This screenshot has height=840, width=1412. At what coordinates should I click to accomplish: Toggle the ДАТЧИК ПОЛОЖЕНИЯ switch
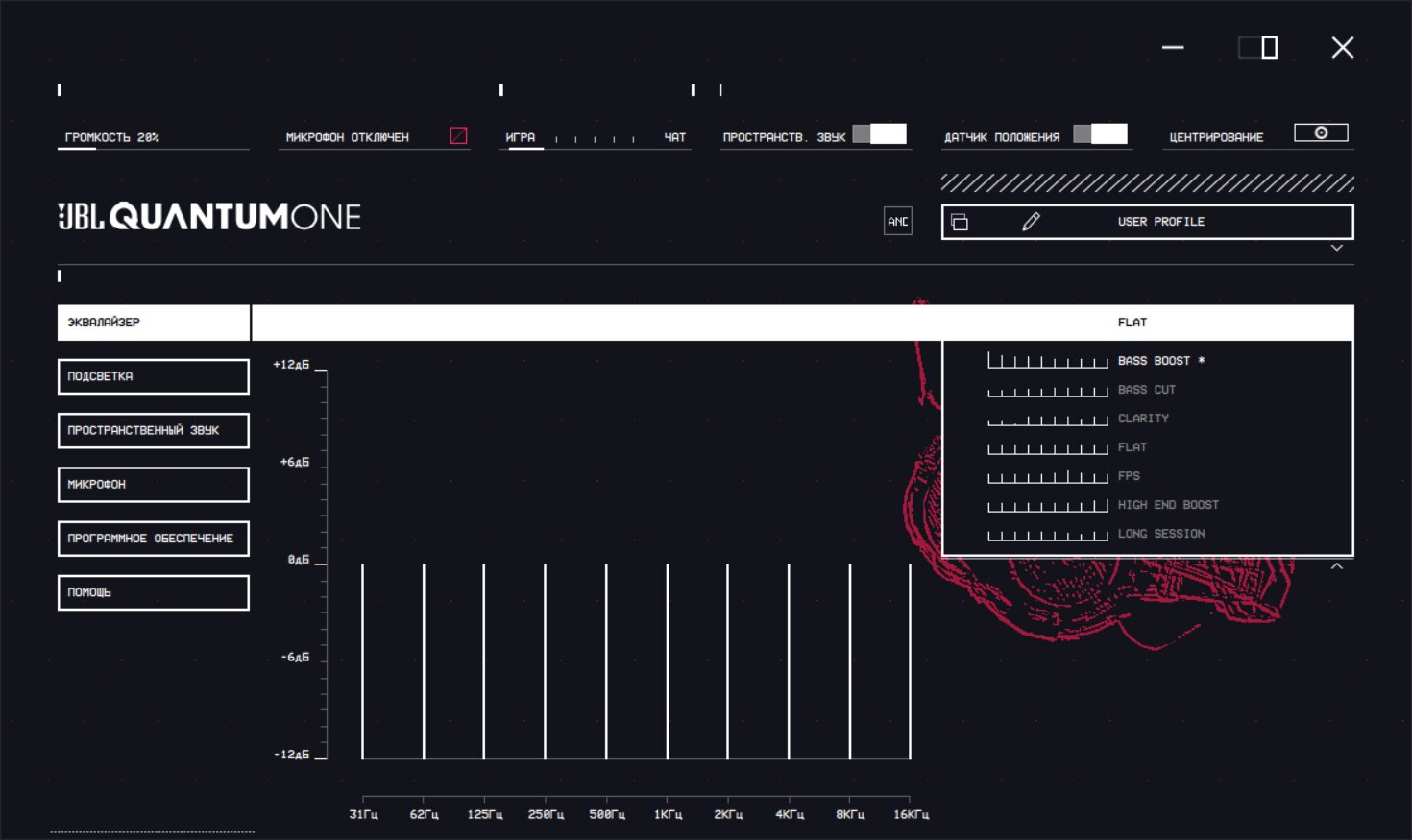click(1101, 134)
